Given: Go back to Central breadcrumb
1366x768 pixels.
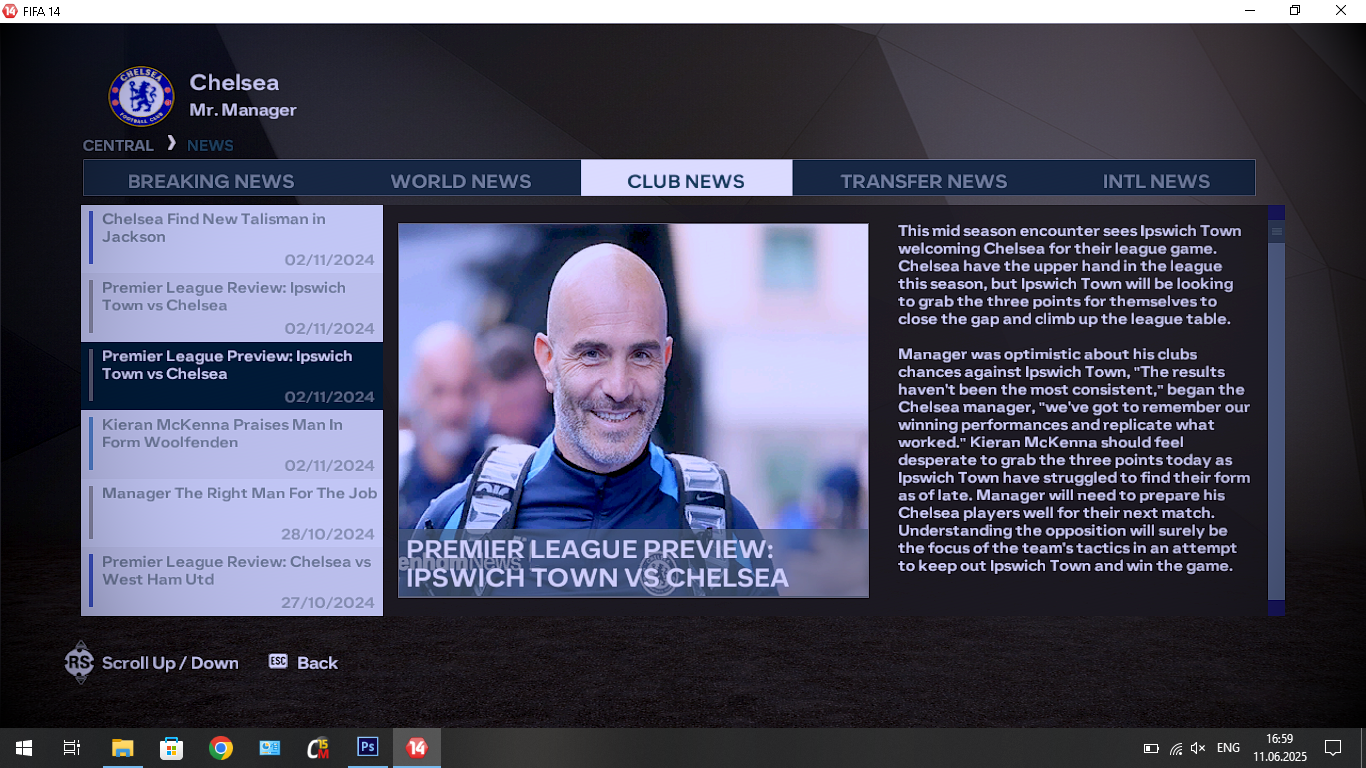Looking at the screenshot, I should (118, 145).
